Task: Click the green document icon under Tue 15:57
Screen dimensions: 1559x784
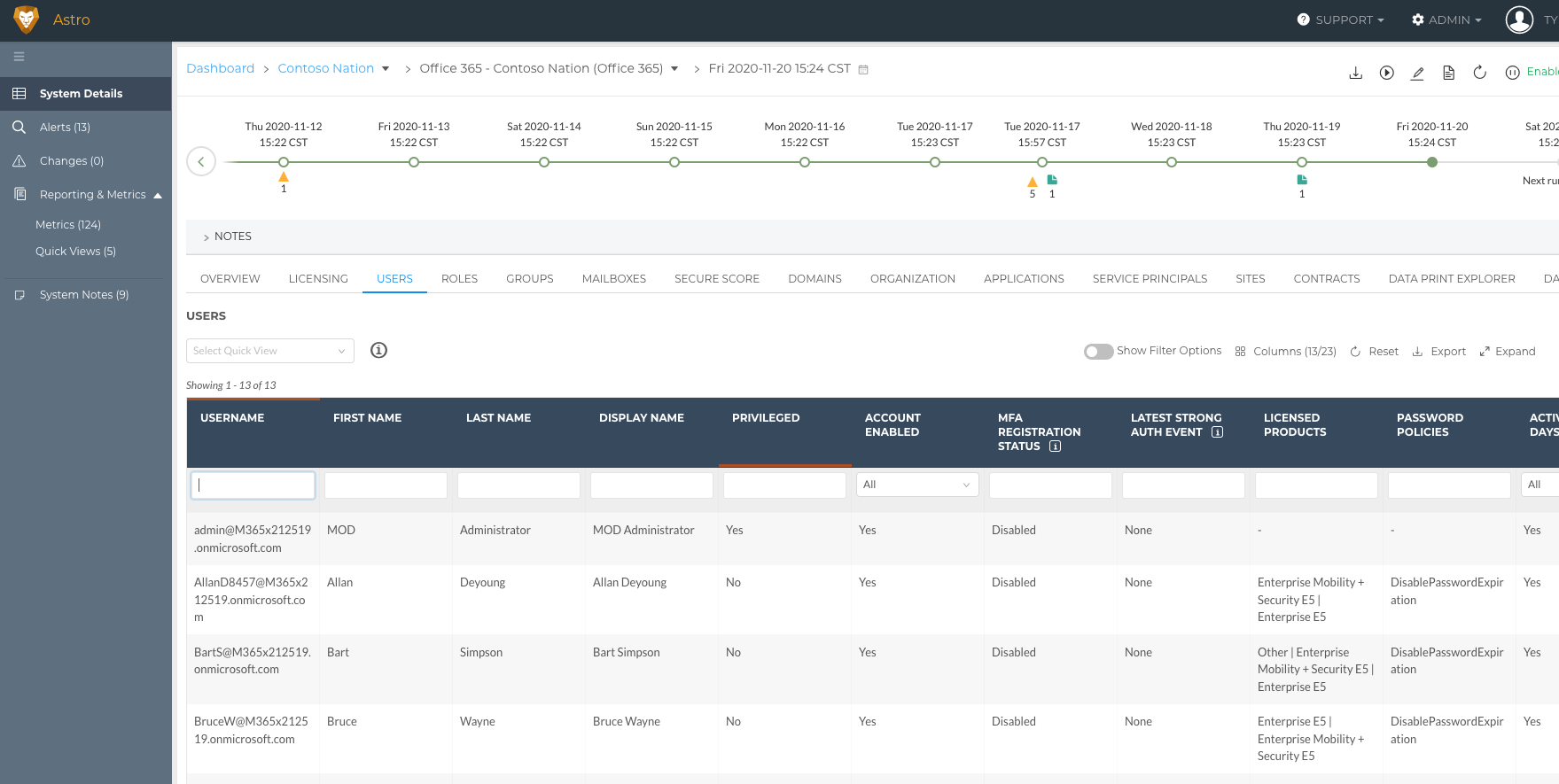Action: tap(1052, 180)
